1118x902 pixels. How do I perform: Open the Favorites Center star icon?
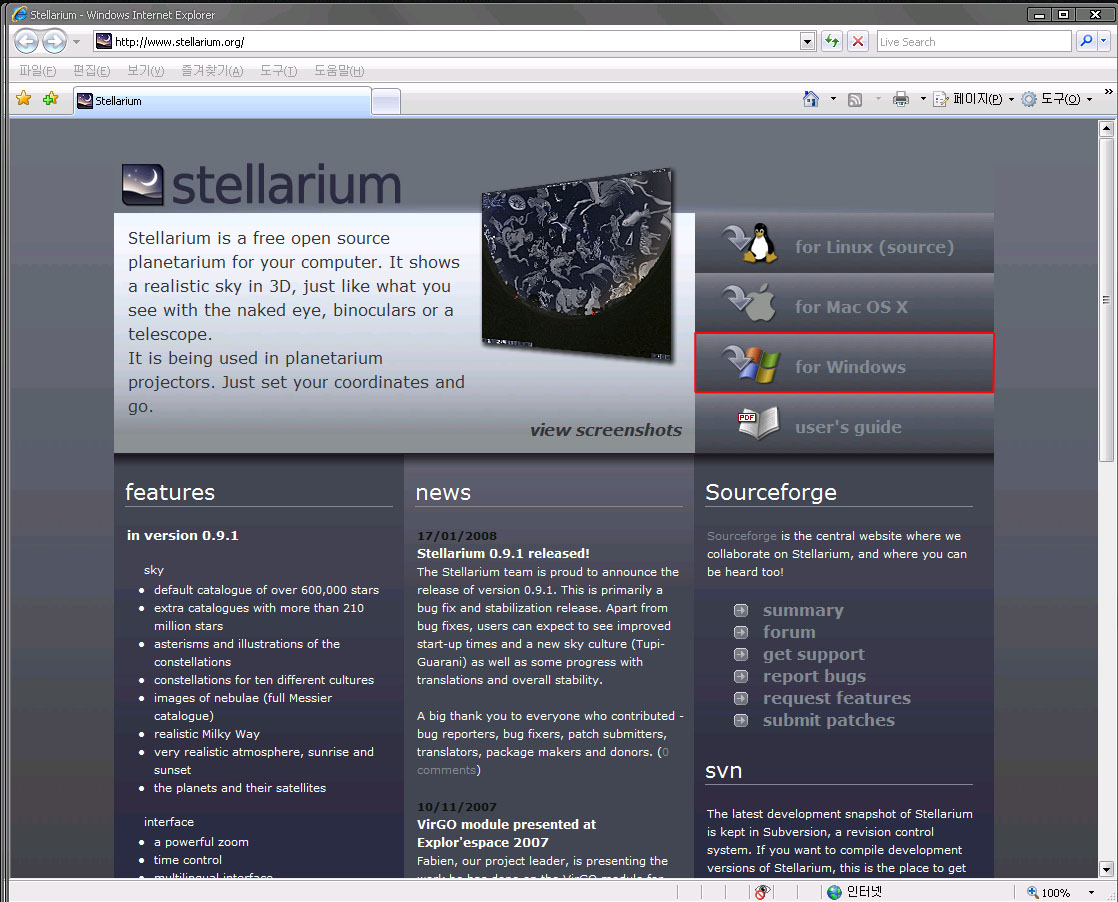coord(24,98)
